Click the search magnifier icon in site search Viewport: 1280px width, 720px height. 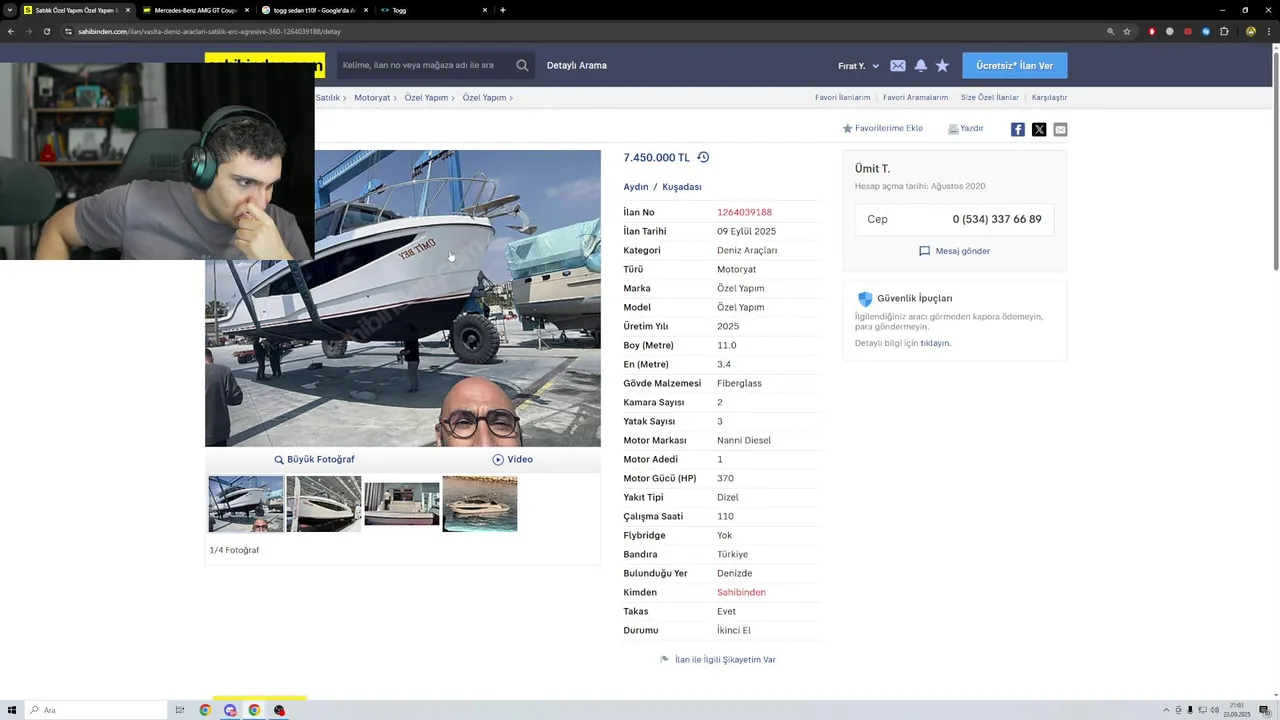coord(522,65)
